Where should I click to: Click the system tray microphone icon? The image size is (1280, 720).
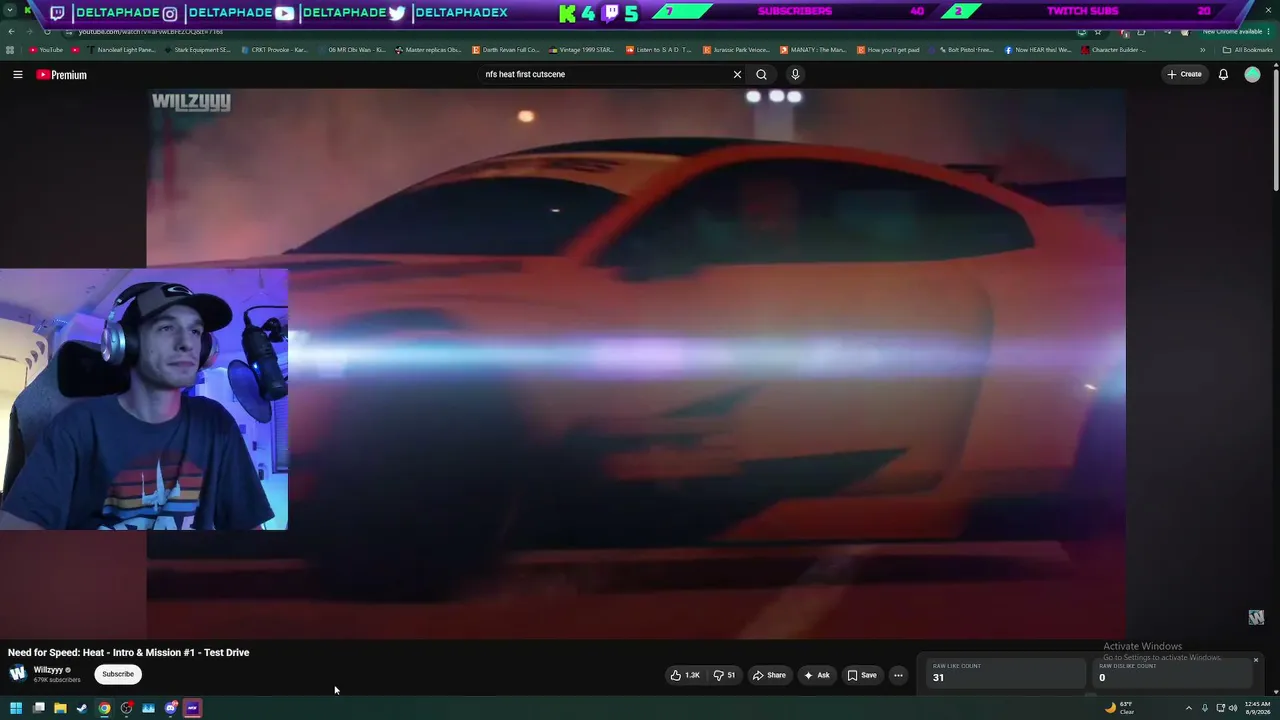(1205, 708)
